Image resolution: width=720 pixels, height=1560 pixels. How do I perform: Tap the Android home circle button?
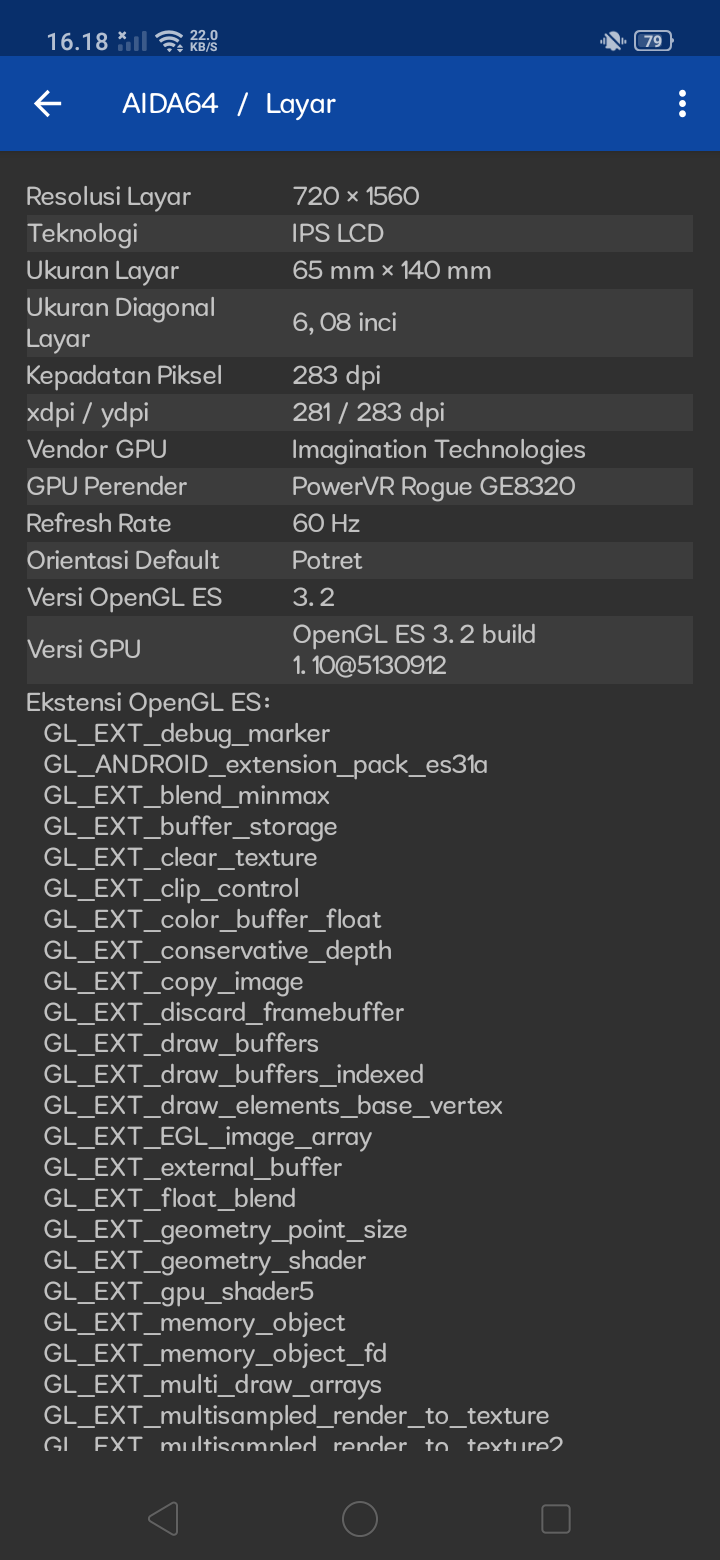360,1519
